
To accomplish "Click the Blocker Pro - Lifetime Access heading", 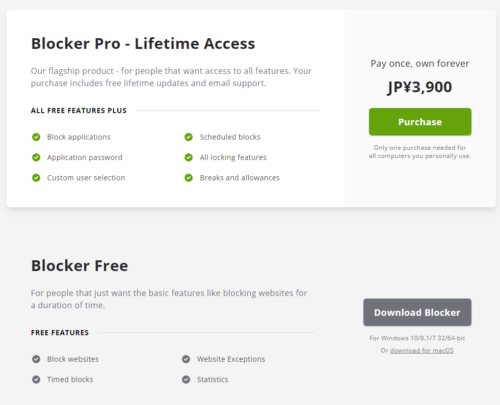I will (x=143, y=44).
